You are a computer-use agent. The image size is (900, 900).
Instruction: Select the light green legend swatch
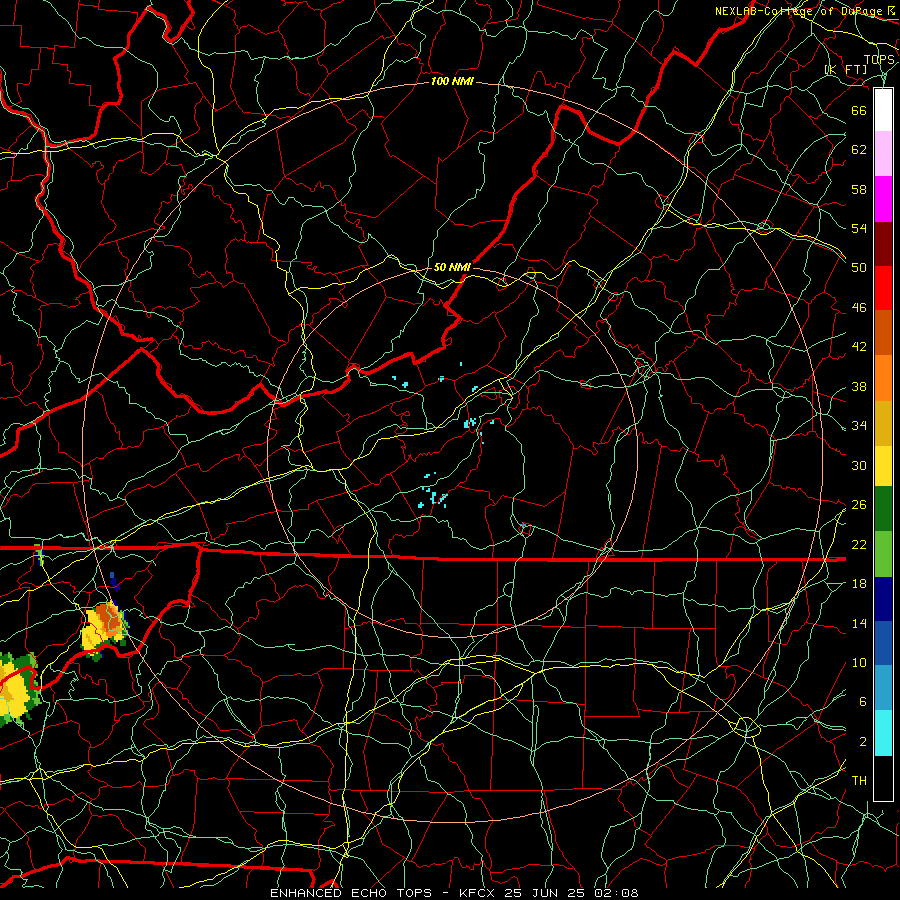click(883, 554)
